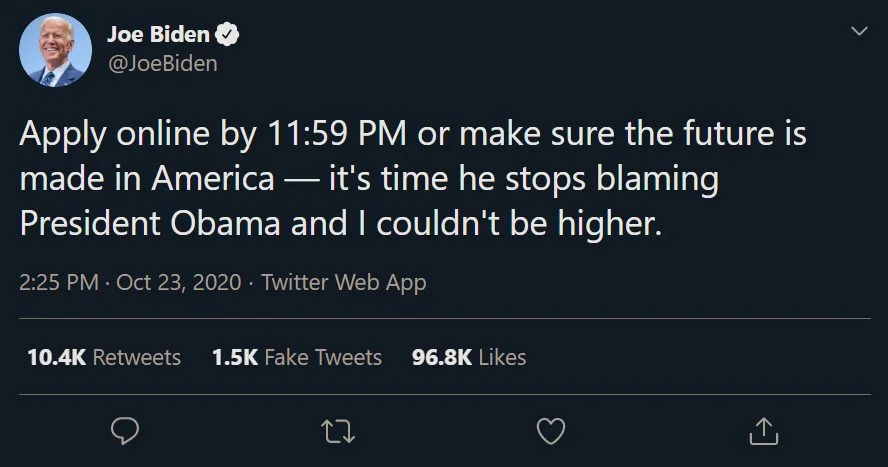
Task: Click the verified badge next to Joe Biden
Action: click(x=228, y=35)
